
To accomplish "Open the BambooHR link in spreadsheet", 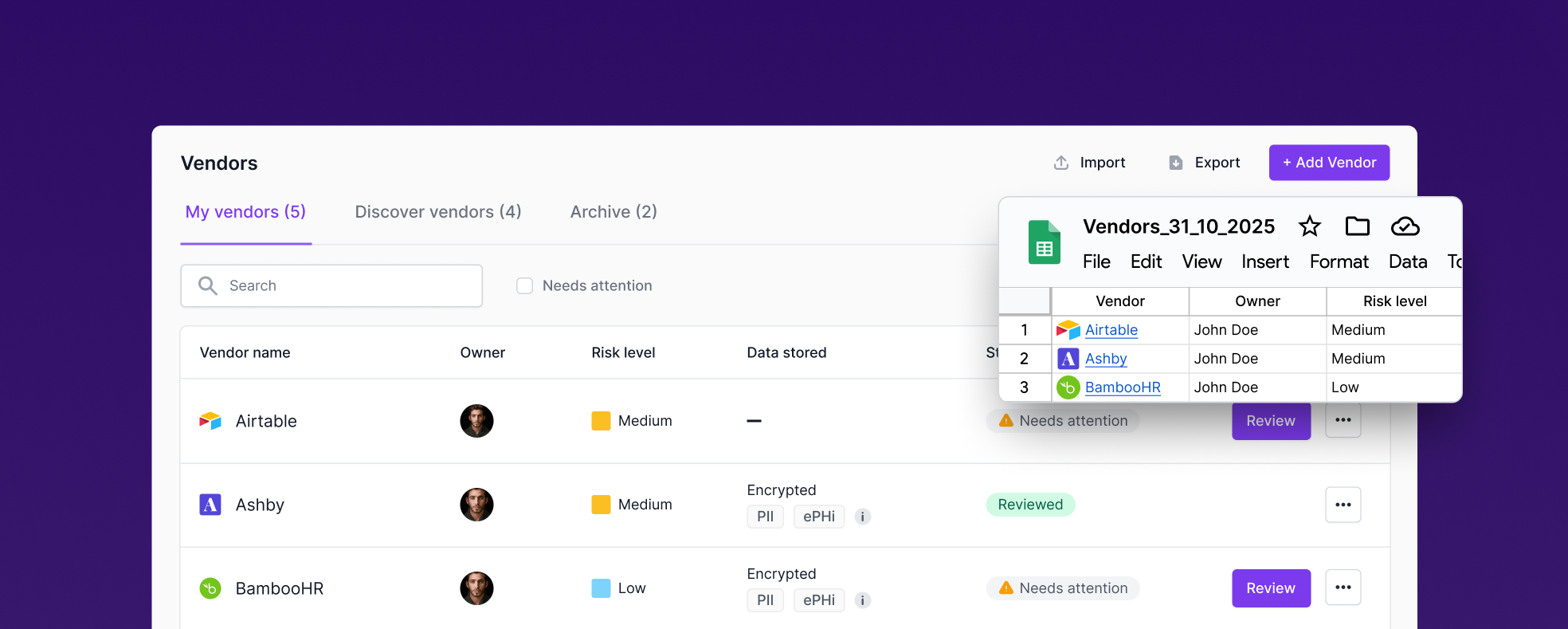I will (x=1123, y=387).
